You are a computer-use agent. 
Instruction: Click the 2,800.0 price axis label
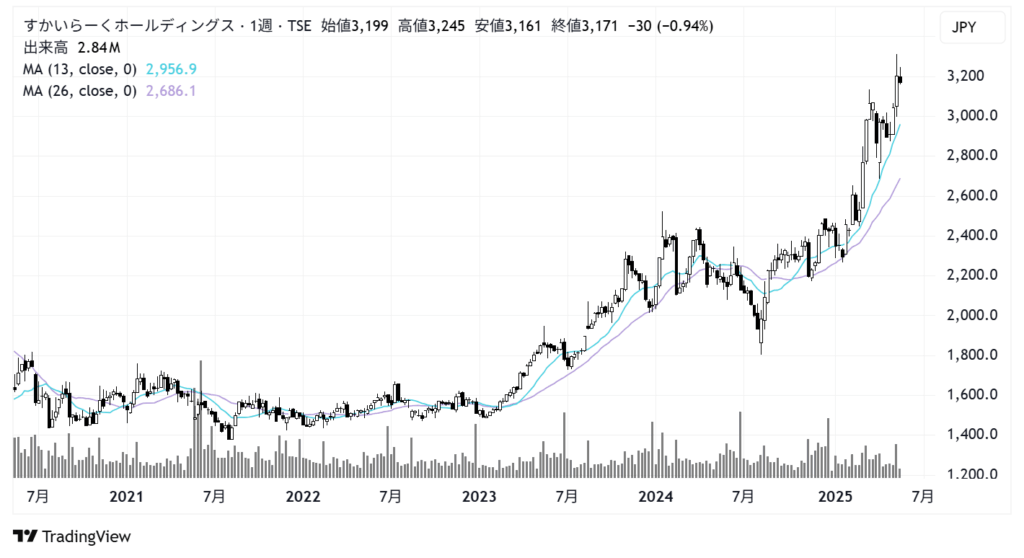point(972,156)
